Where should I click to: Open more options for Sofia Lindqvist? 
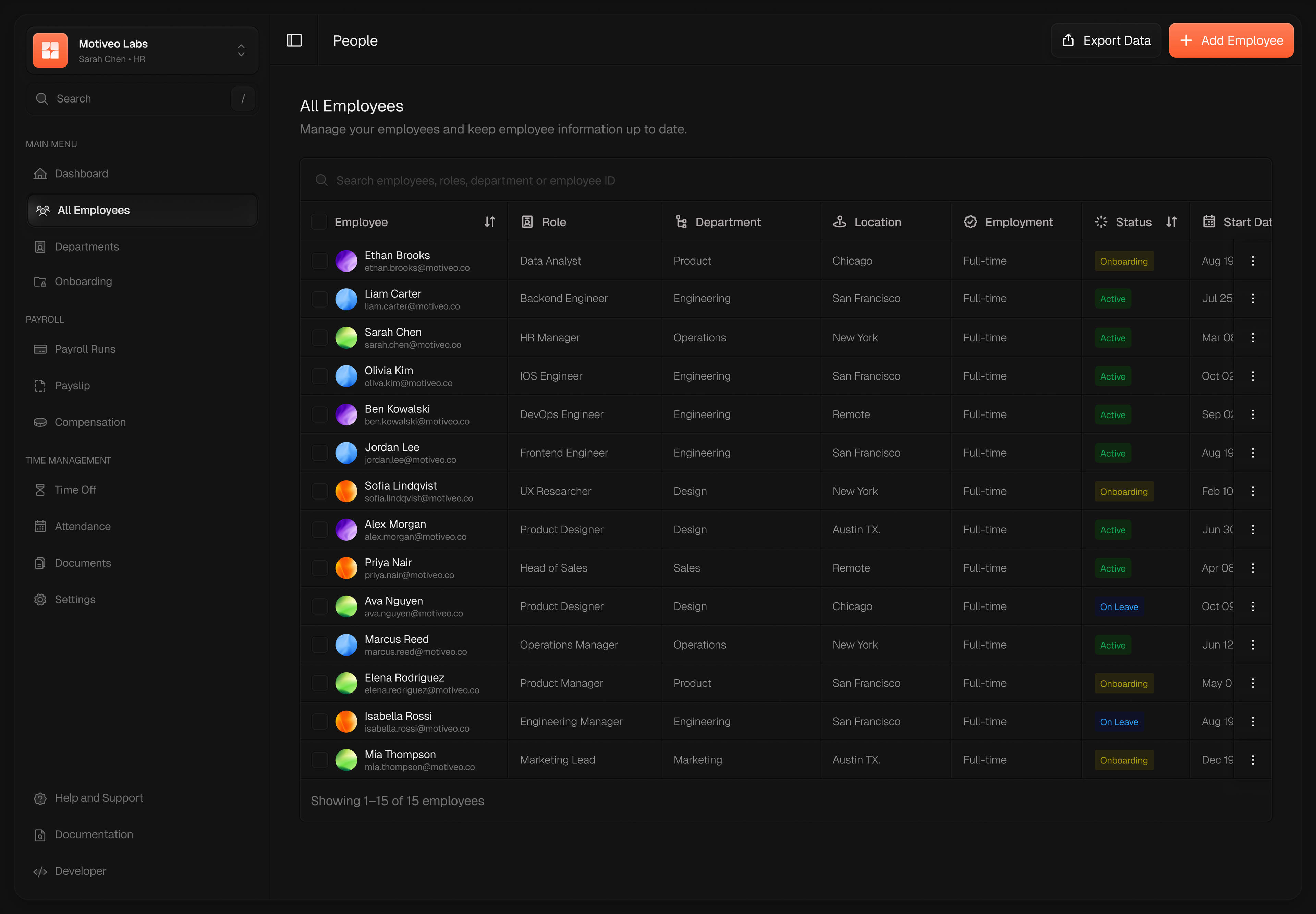coord(1253,491)
